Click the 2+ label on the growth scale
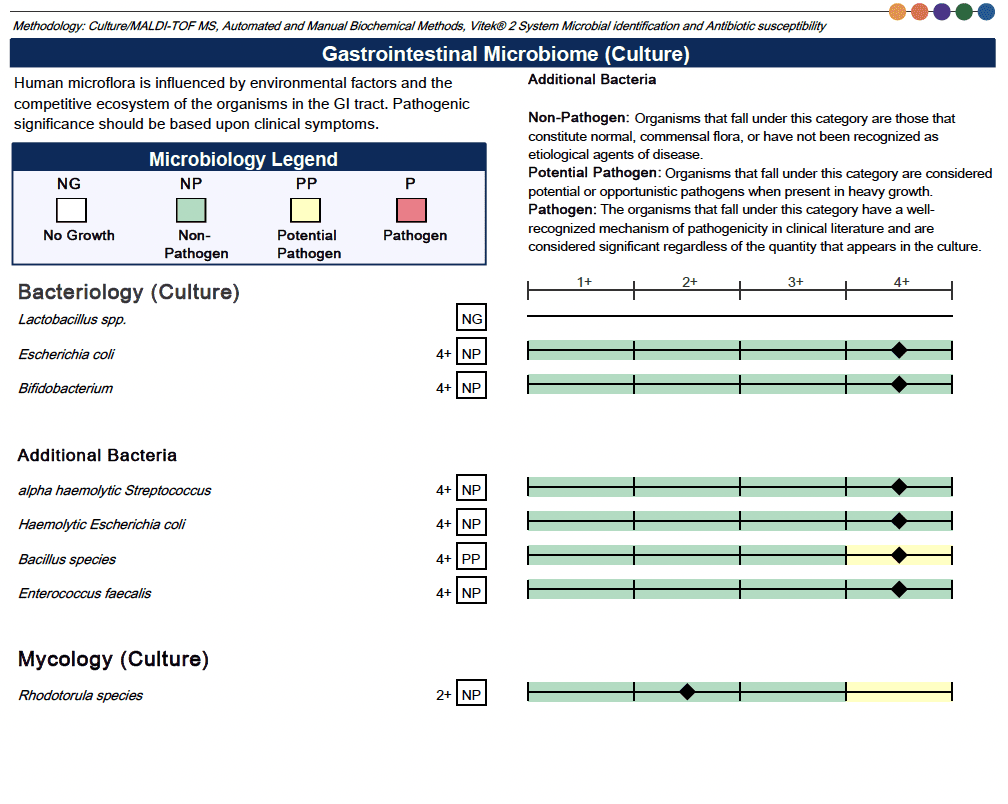 689,282
